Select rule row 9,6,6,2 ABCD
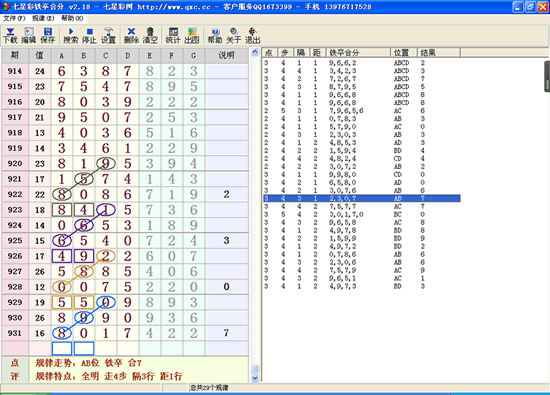Image resolution: width=550 pixels, height=395 pixels. tap(362, 63)
